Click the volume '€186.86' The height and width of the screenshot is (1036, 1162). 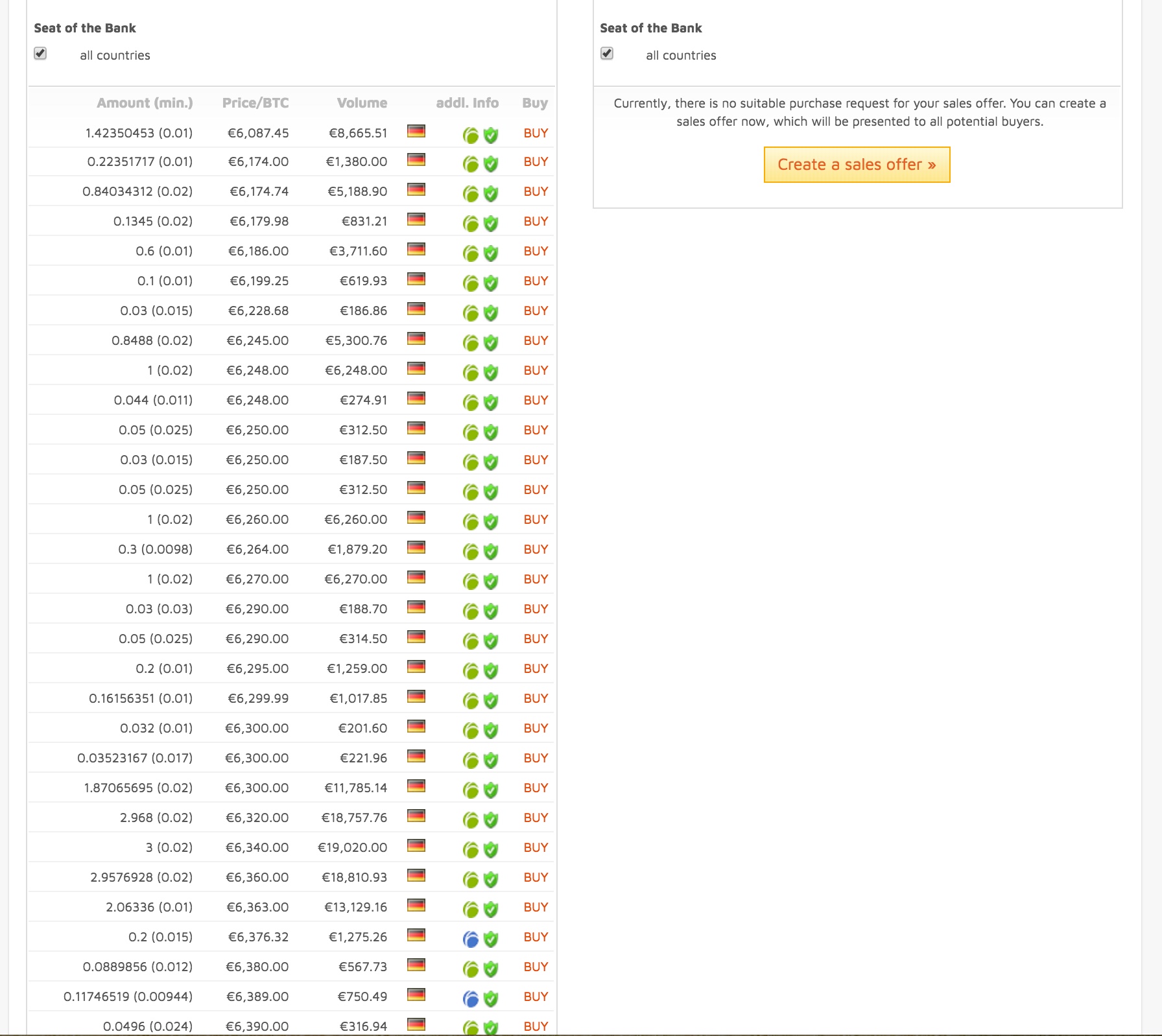[x=363, y=311]
